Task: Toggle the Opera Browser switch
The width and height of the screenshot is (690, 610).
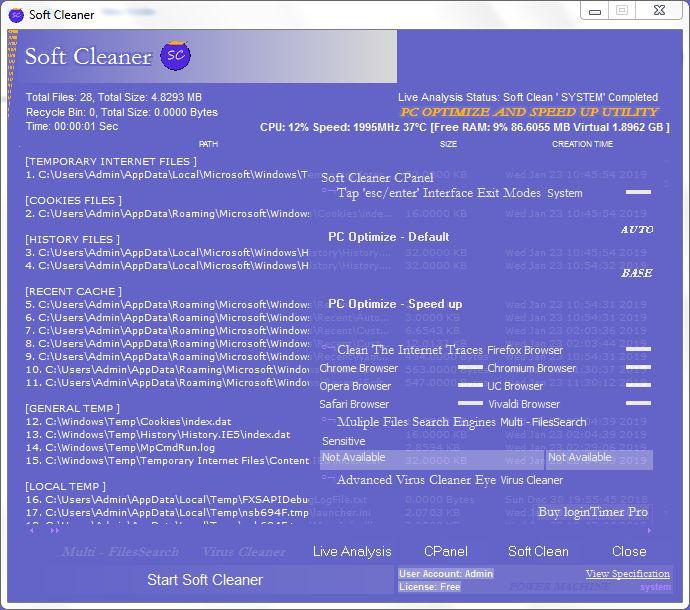Action: [469, 386]
